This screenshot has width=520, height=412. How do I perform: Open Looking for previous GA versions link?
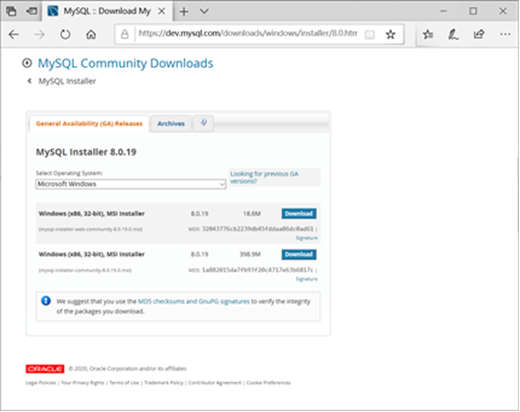tap(264, 177)
